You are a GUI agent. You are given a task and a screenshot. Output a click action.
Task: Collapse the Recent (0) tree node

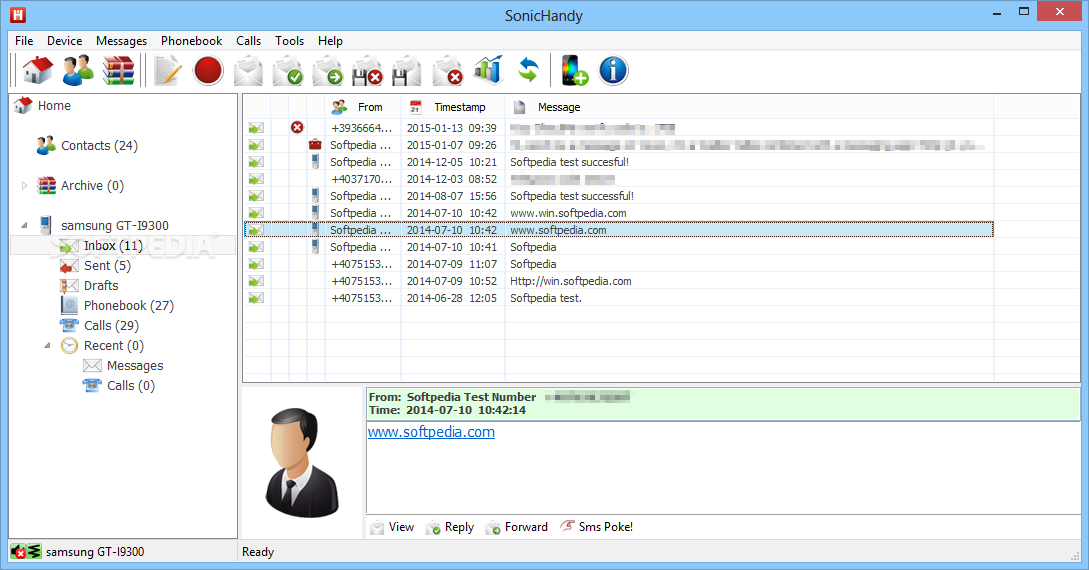pos(47,345)
